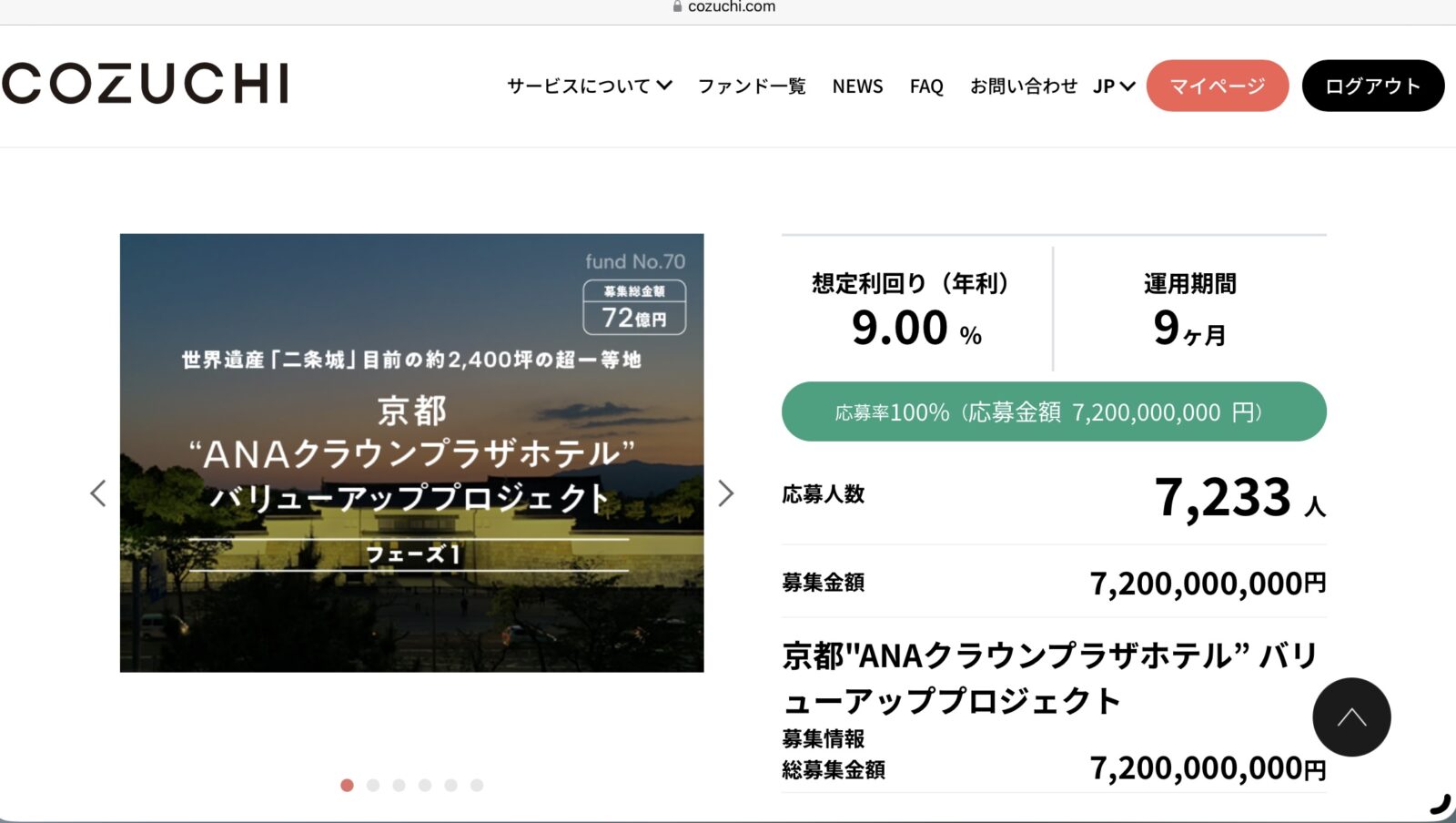
Task: Select NEWS in the navigation bar
Action: pos(857,86)
